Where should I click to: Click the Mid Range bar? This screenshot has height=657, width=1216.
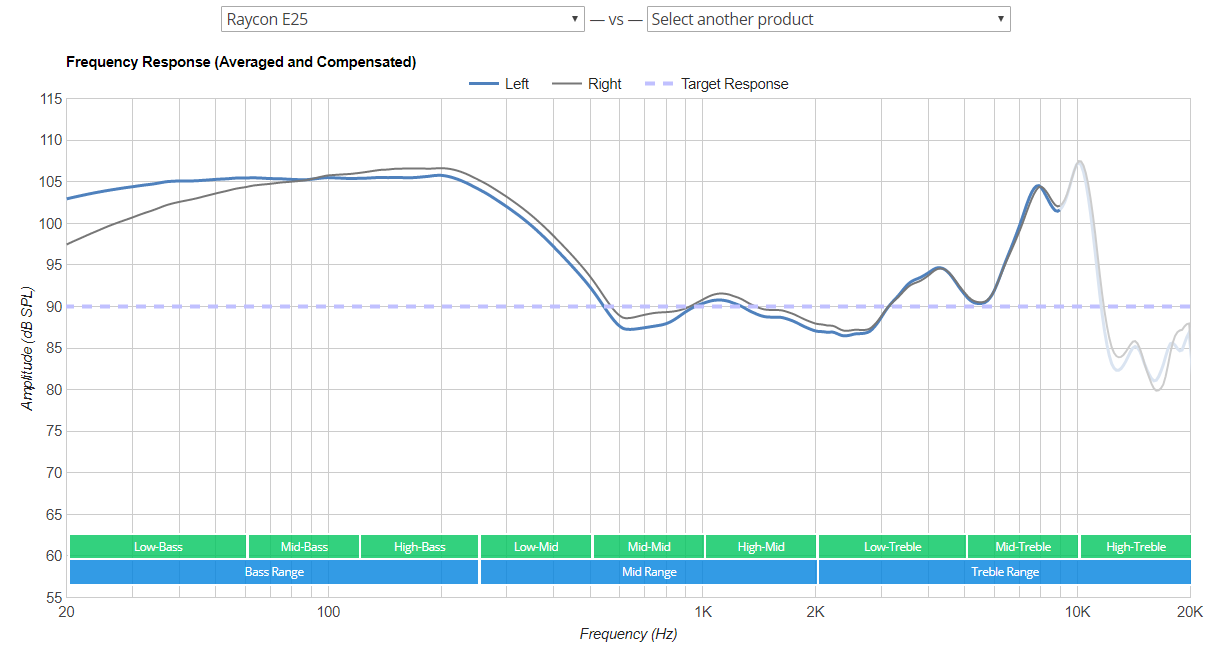click(x=649, y=572)
